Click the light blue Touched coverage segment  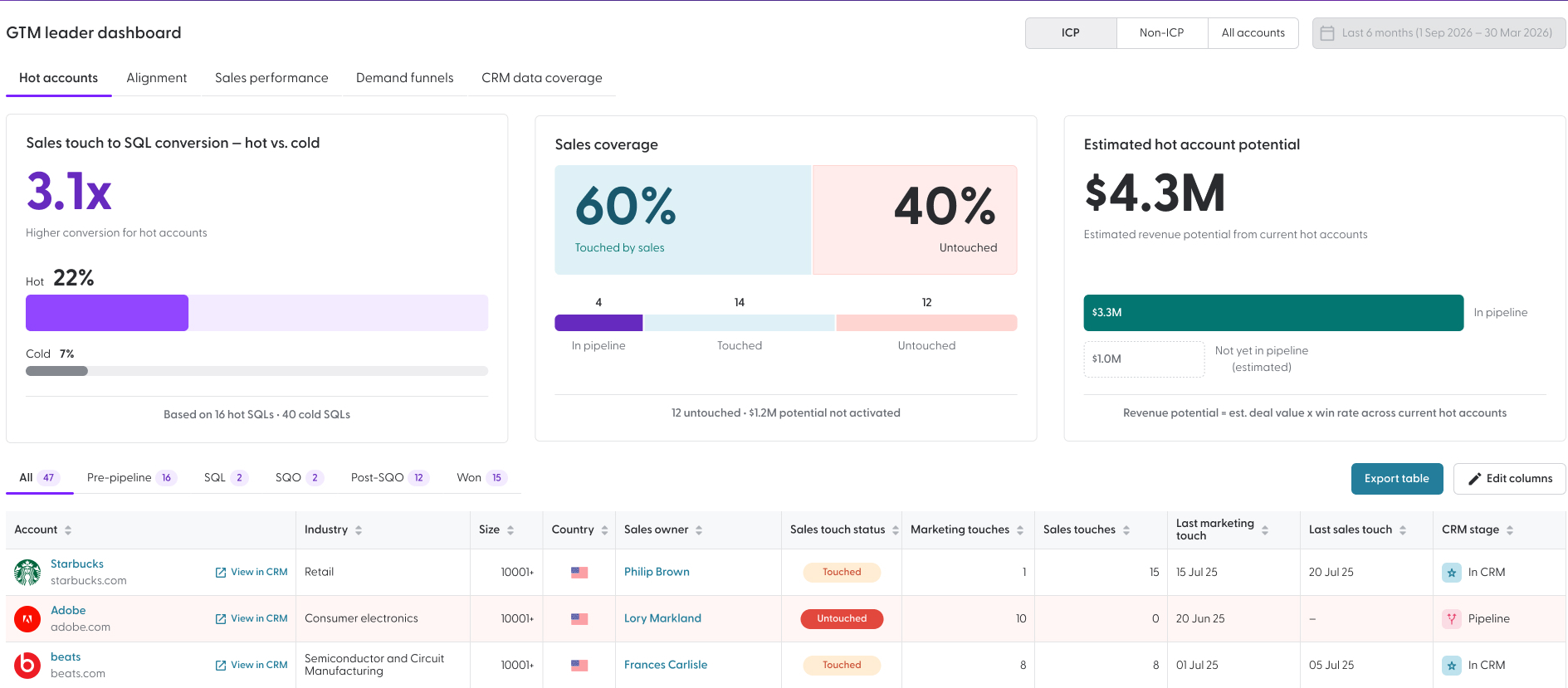click(740, 323)
